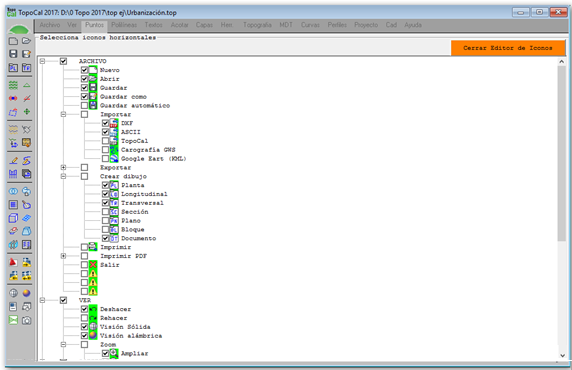Click the Save floppy disk icon in left toolbar
Screen dimensions: 572x370
click(x=13, y=54)
